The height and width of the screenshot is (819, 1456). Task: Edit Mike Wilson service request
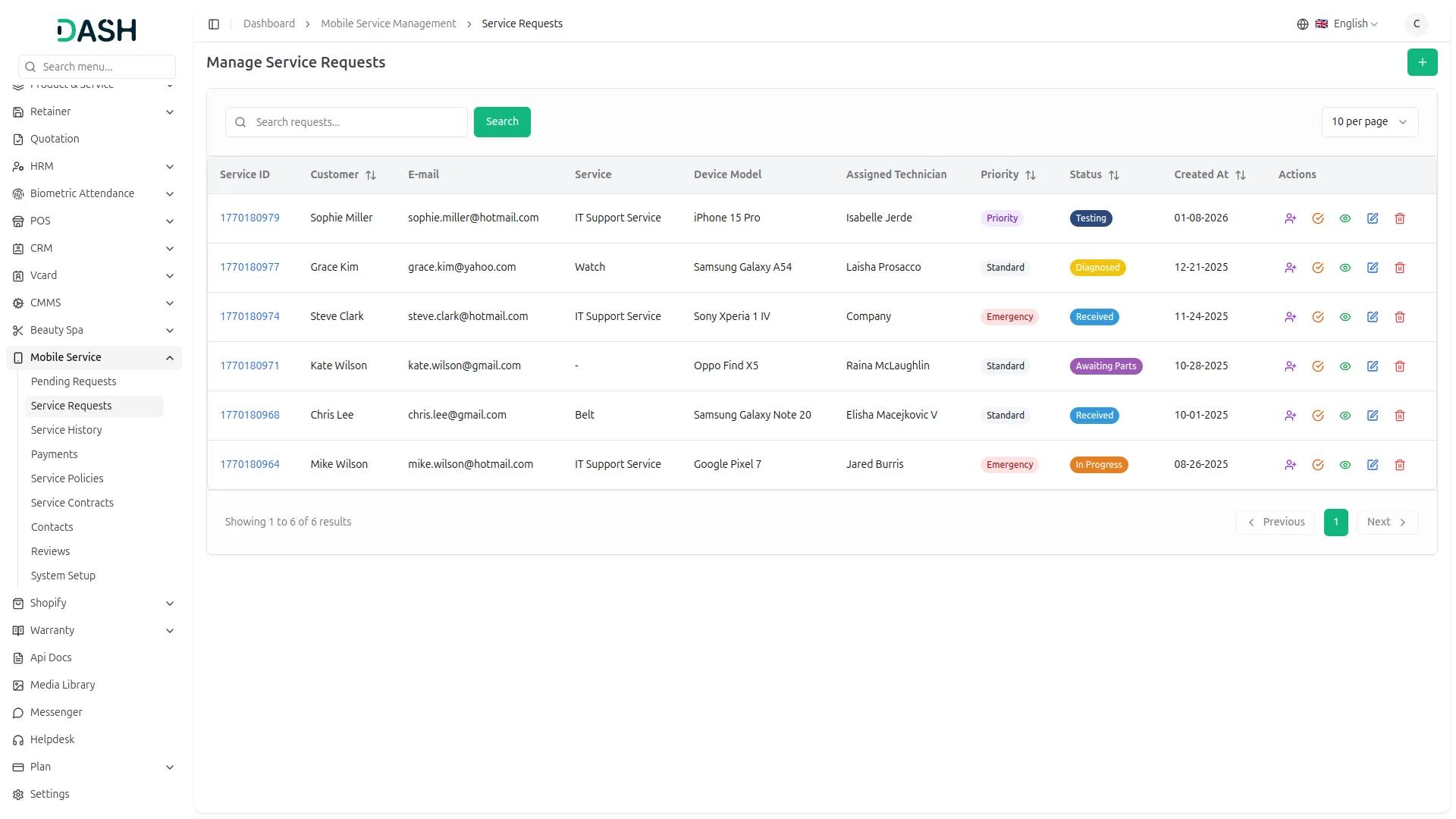pyautogui.click(x=1372, y=465)
